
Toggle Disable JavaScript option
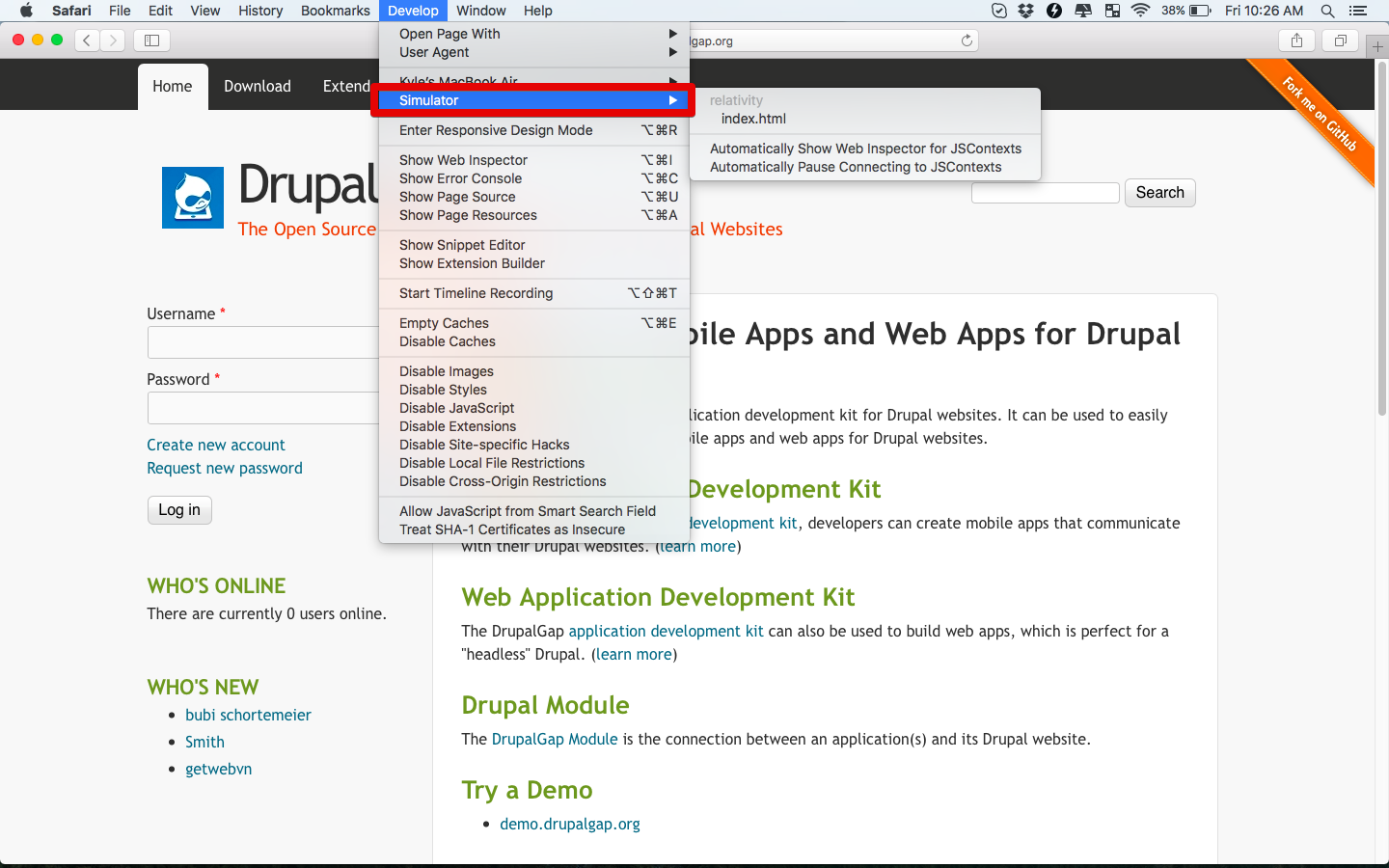[x=534, y=408]
